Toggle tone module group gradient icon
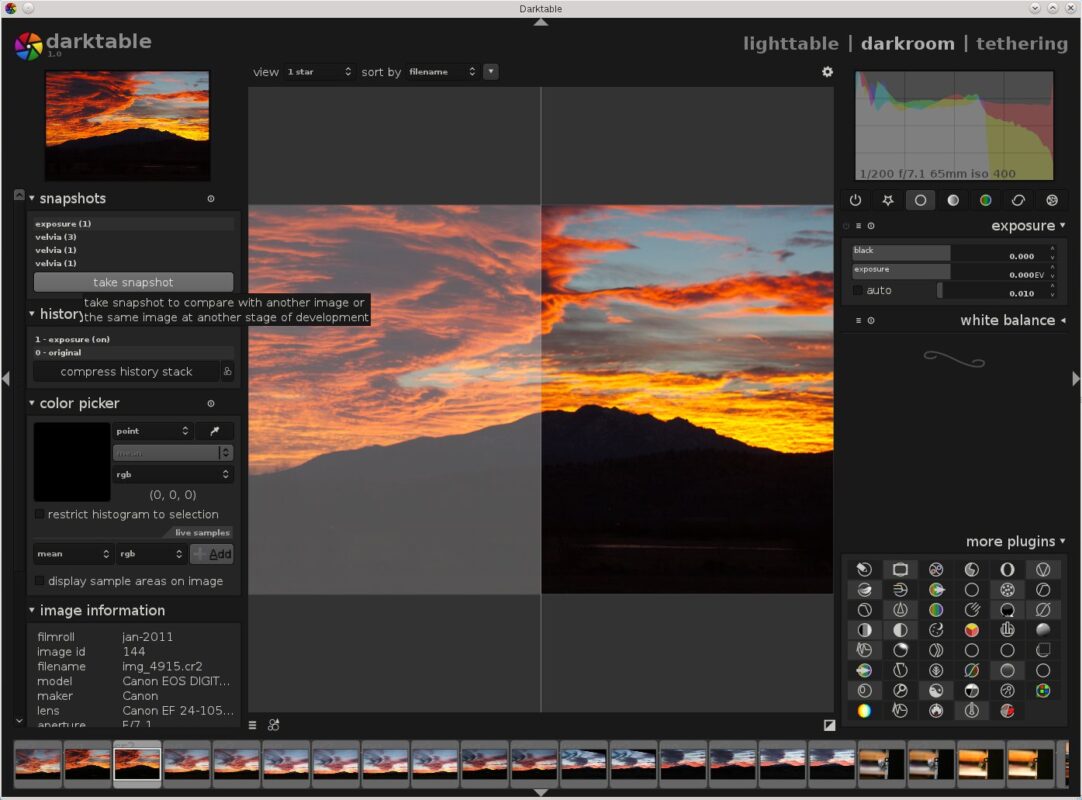The width and height of the screenshot is (1082, 800). (953, 200)
